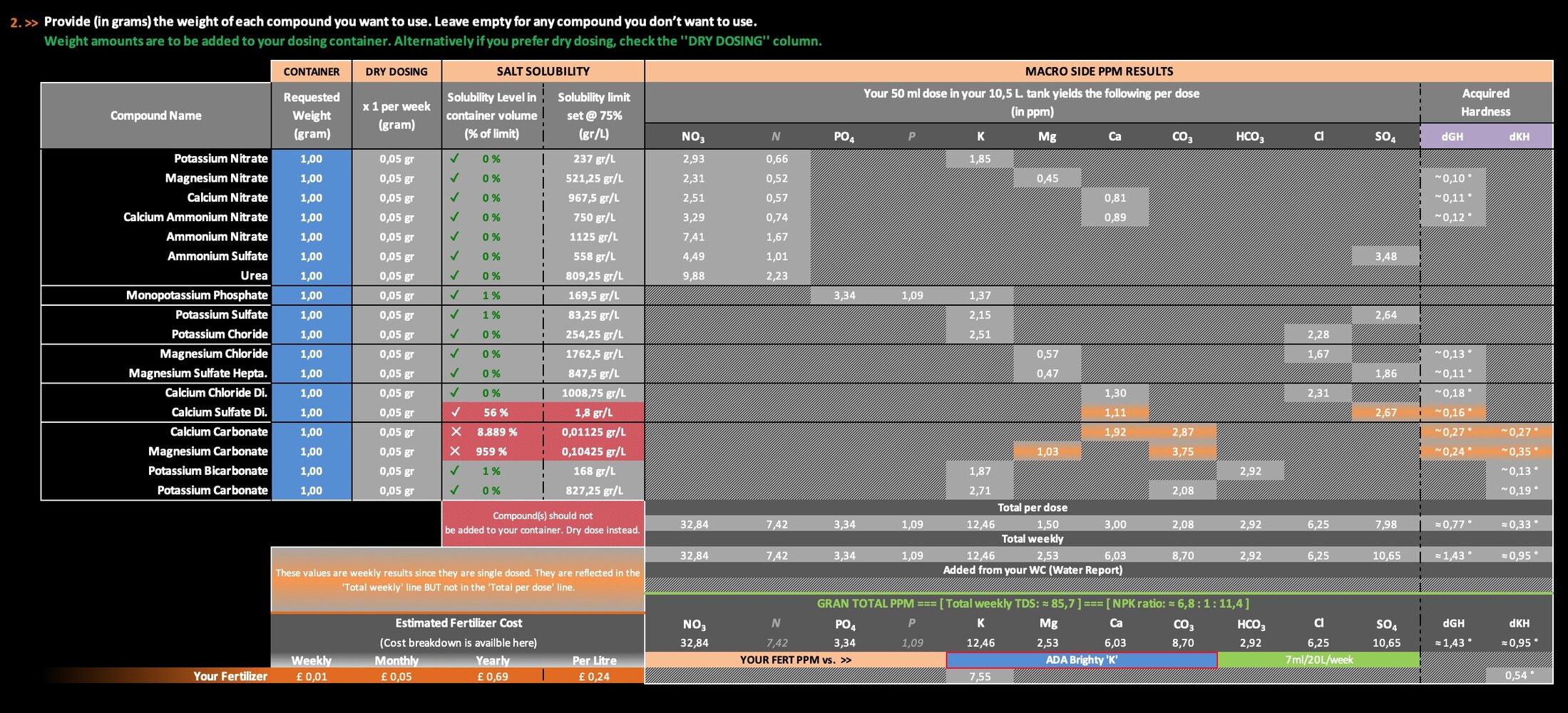Click the green checkmark for Potassium Nitrate solubility
1568x713 pixels.
point(455,158)
